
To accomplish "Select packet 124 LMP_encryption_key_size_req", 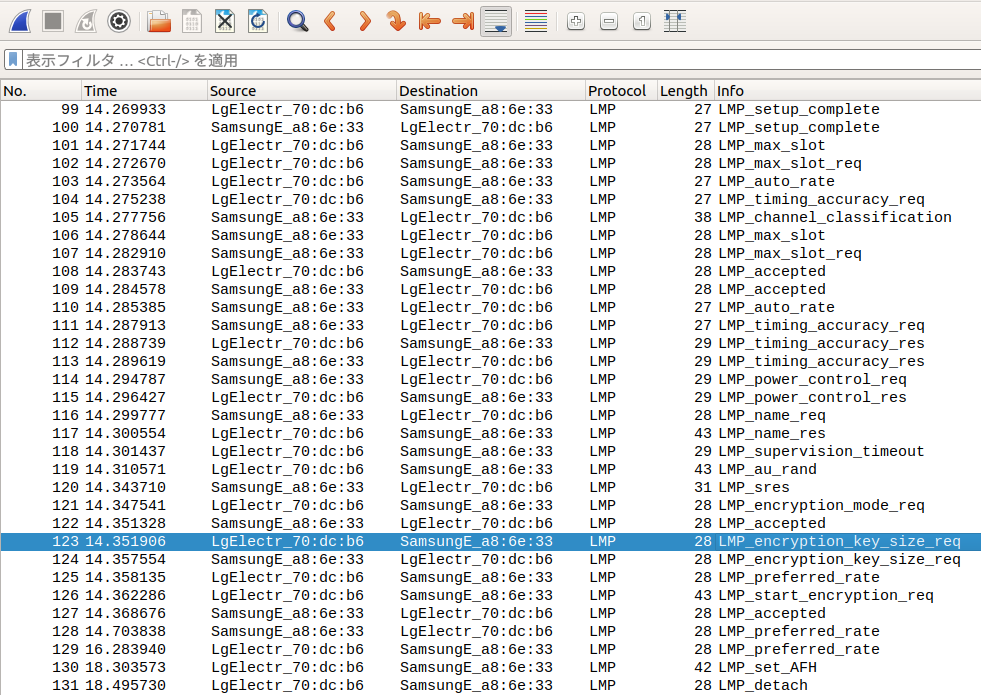I will pyautogui.click(x=490, y=560).
